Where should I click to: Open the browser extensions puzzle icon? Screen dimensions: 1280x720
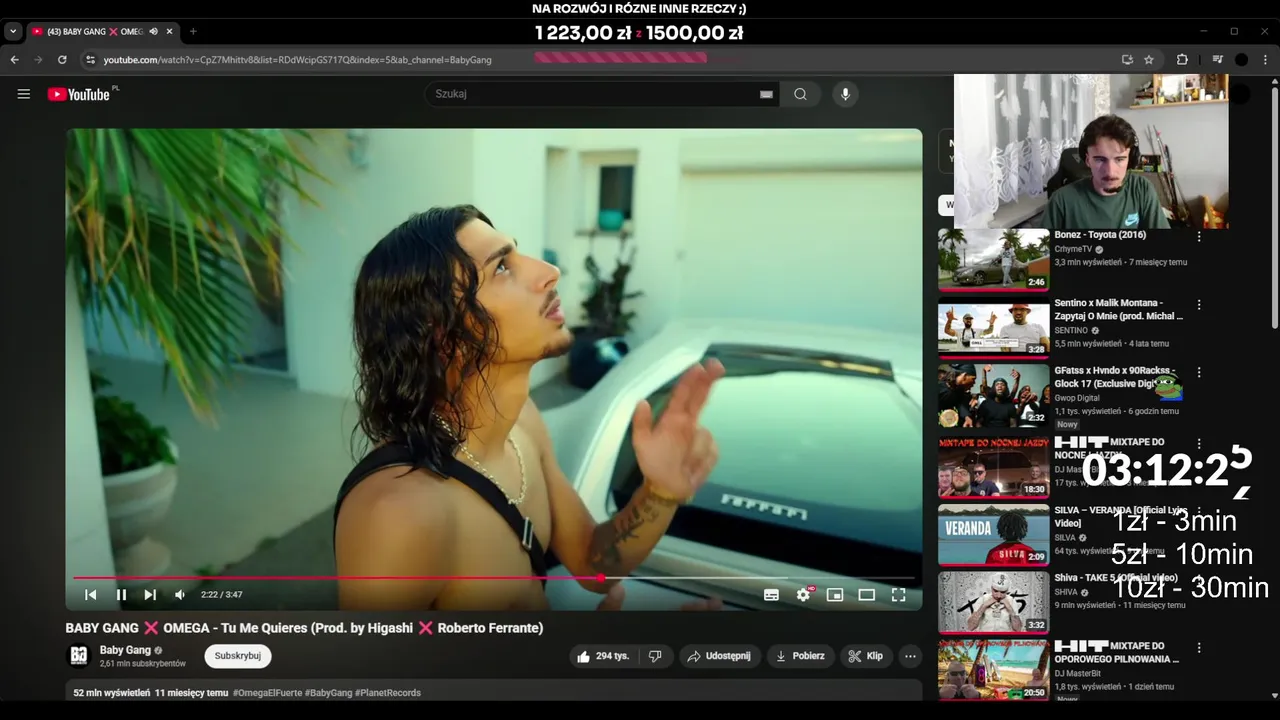(1182, 60)
